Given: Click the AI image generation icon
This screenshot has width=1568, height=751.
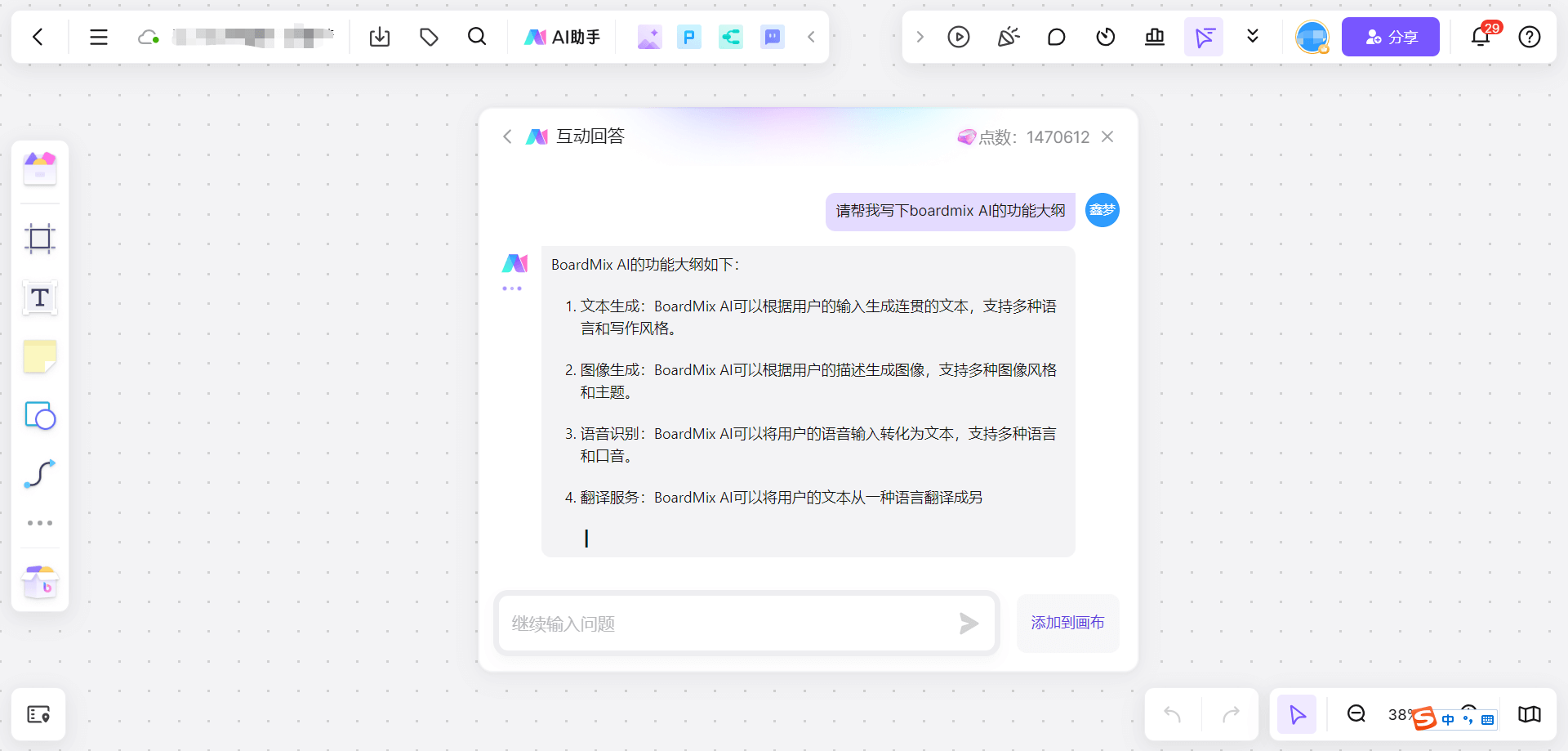Looking at the screenshot, I should tap(649, 37).
